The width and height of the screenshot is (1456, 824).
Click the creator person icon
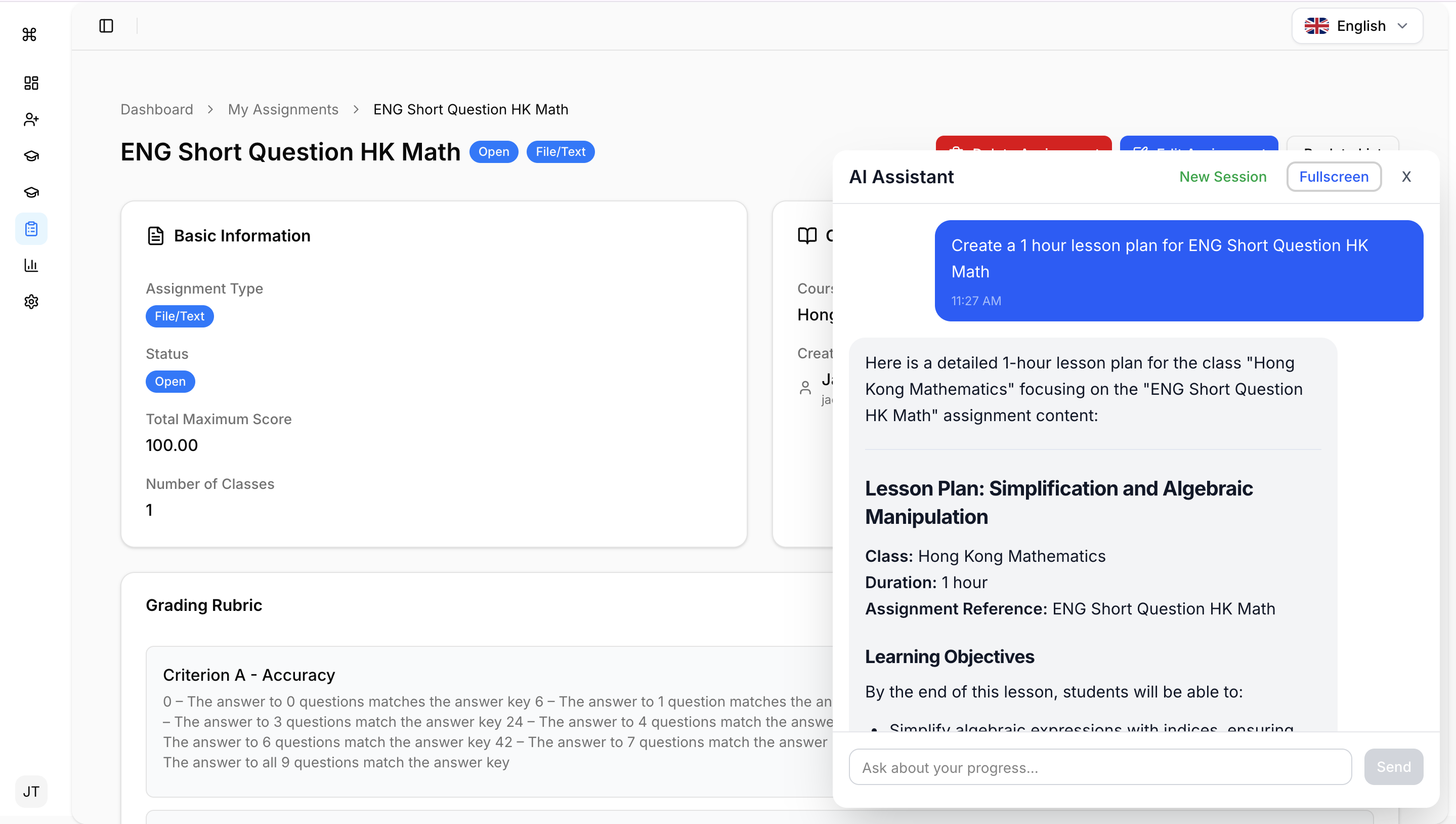point(805,388)
